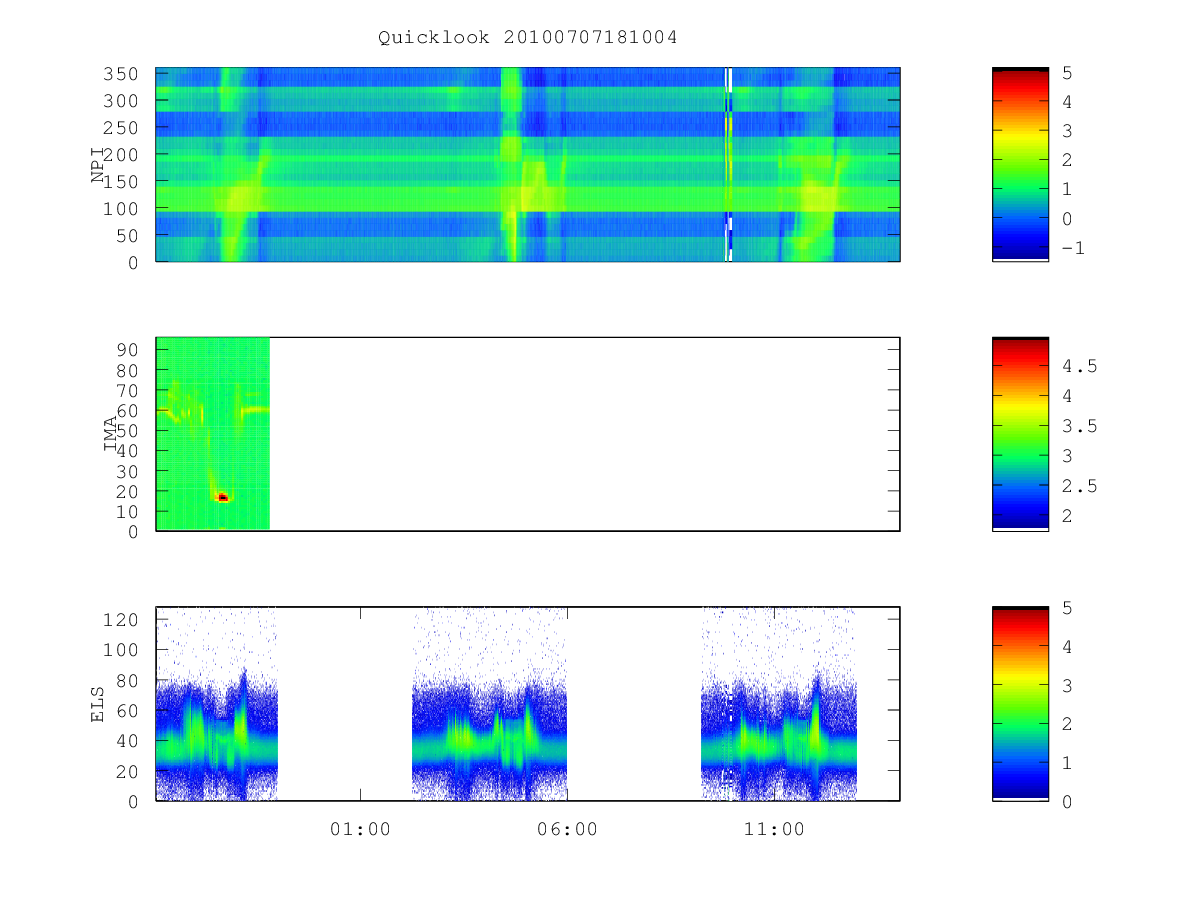This screenshot has width=1200, height=900.
Task: Click the 5 label on ELS colorbar
Action: [1068, 609]
